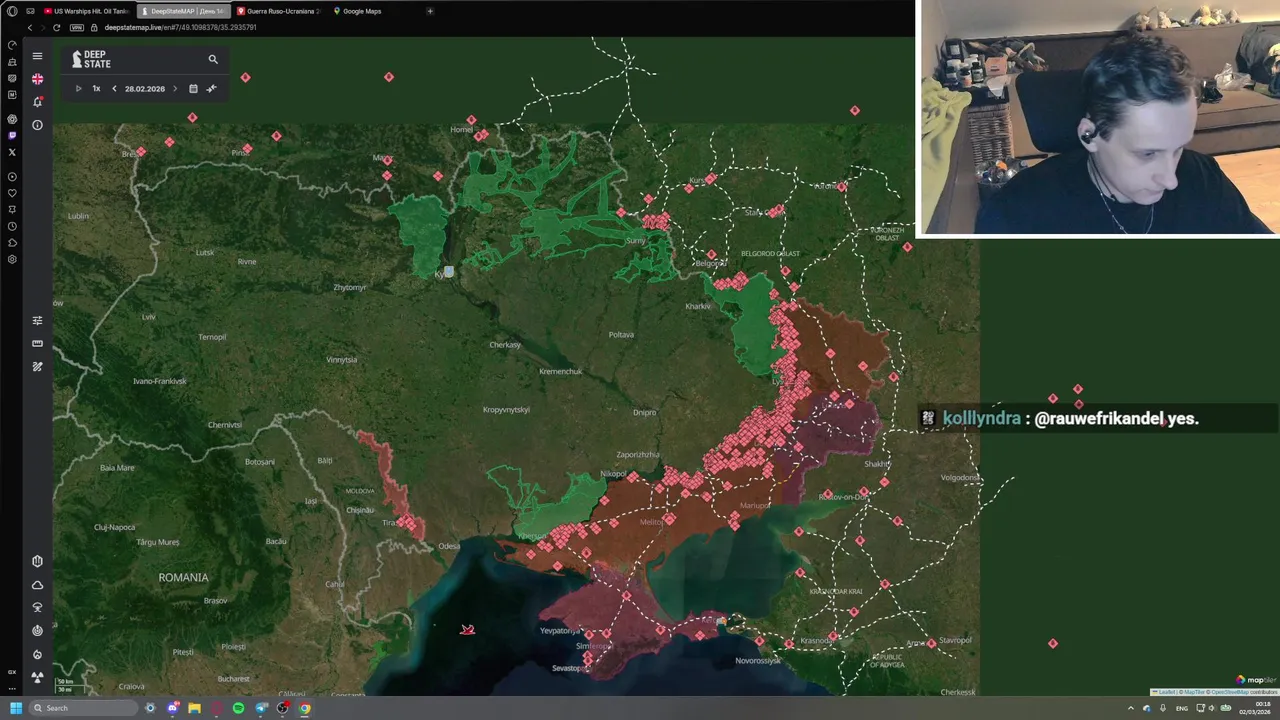Click the VPN badge in address bar
The image size is (1280, 720).
[77, 27]
